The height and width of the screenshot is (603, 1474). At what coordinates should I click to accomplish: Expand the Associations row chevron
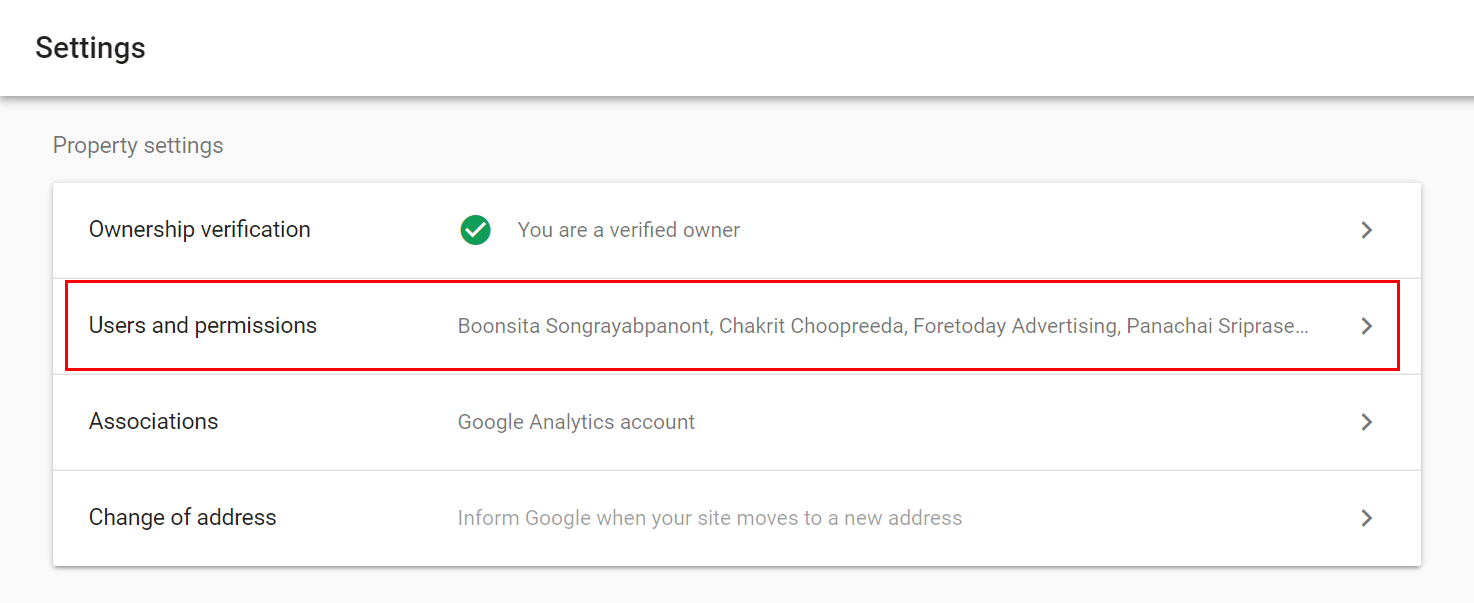(x=1366, y=422)
